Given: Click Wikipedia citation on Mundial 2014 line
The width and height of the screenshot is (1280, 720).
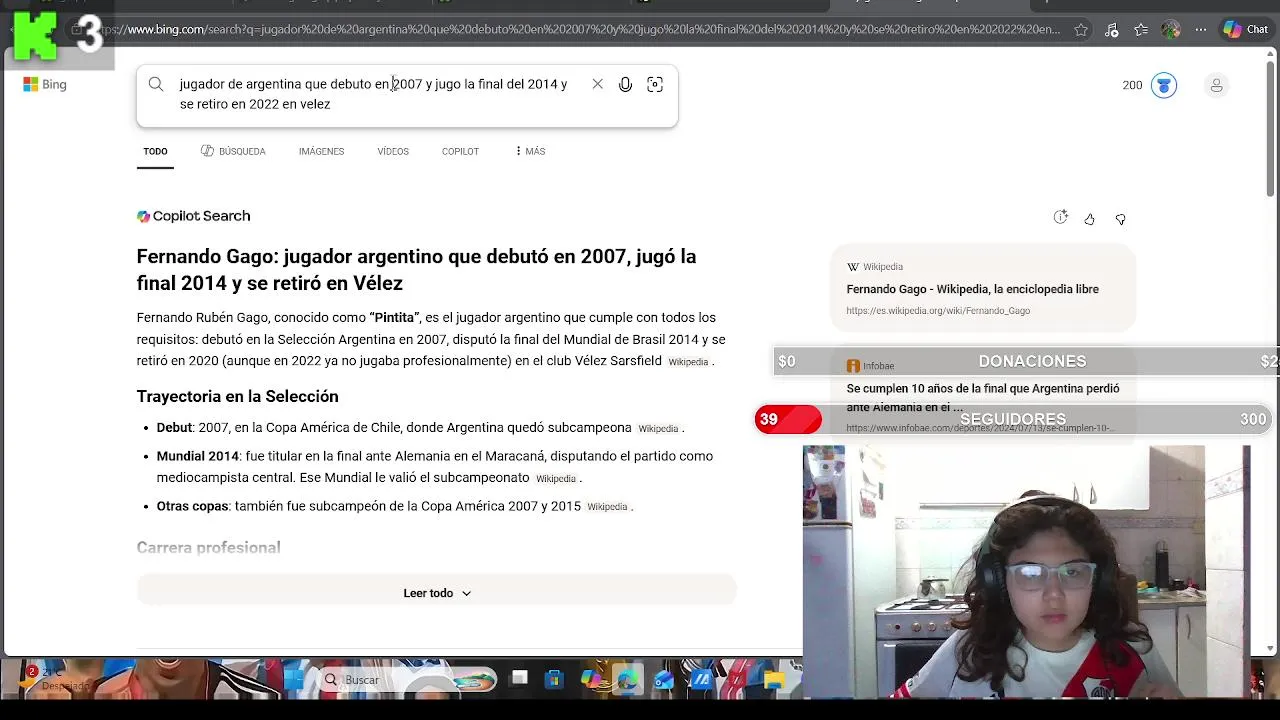Looking at the screenshot, I should click(555, 479).
